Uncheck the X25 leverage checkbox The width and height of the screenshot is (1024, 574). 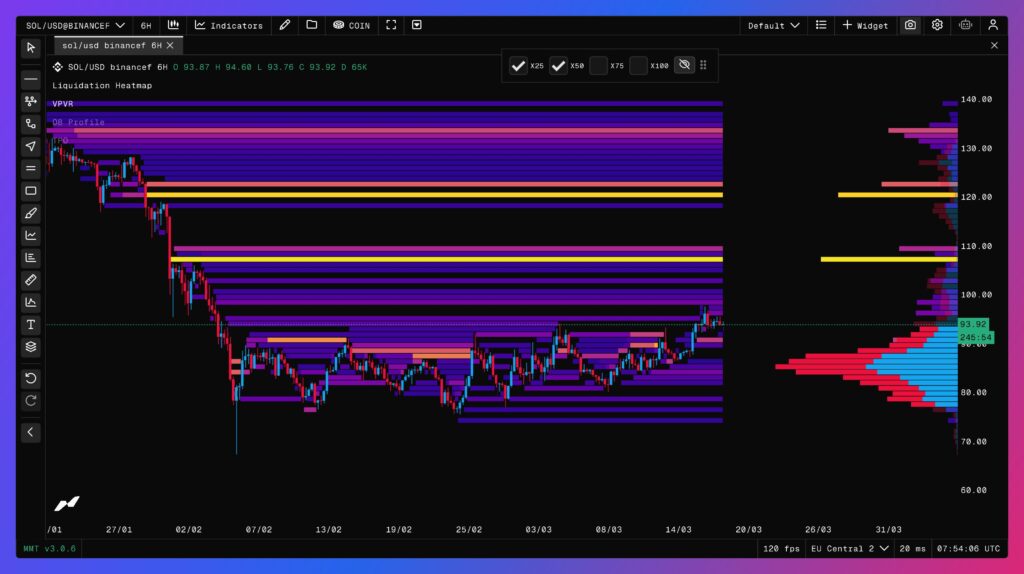[518, 66]
